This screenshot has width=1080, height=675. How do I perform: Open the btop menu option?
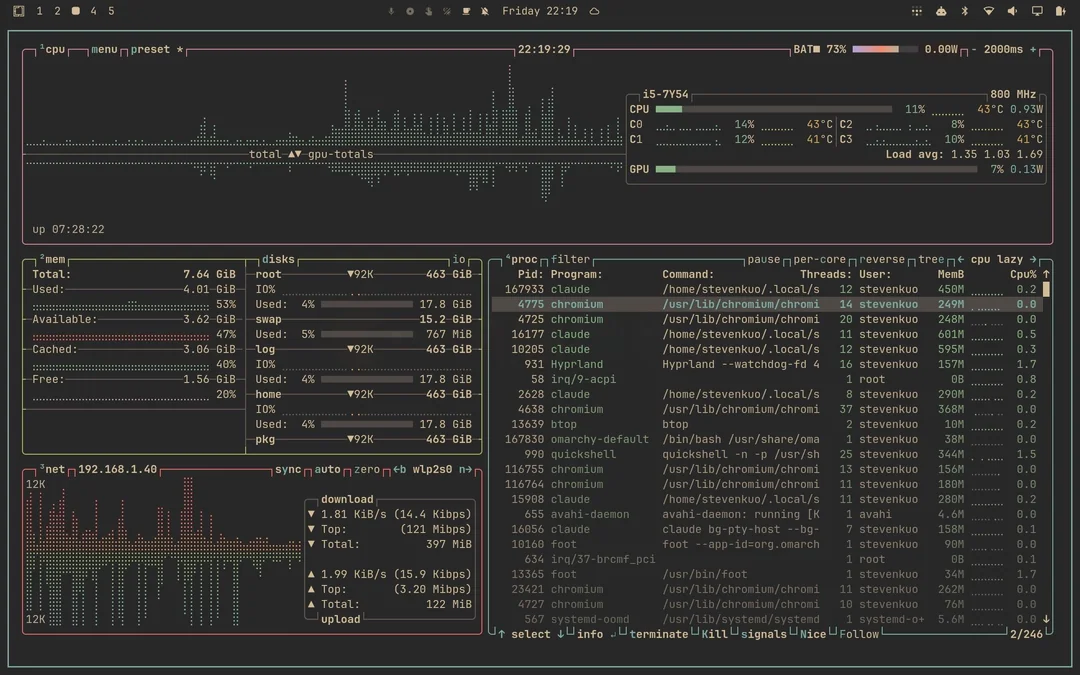[x=104, y=50]
